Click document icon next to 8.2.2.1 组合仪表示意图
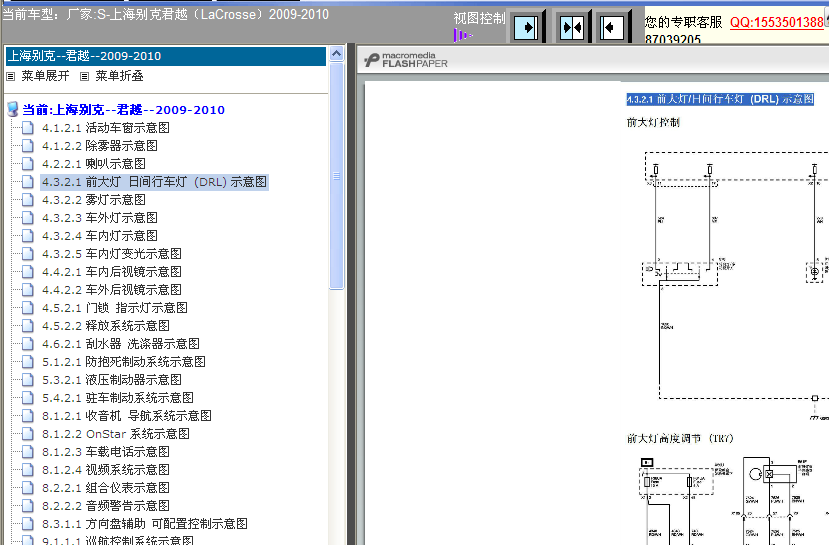The height and width of the screenshot is (545, 829). pyautogui.click(x=28, y=487)
